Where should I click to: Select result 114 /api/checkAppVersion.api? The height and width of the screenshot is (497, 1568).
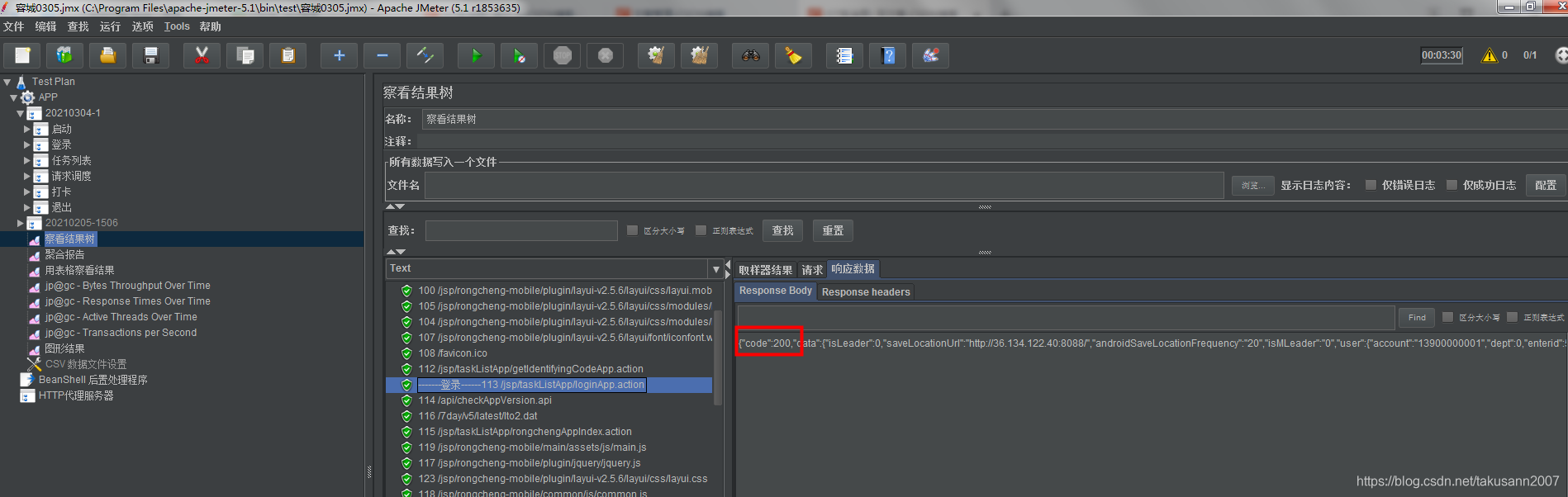tap(485, 400)
